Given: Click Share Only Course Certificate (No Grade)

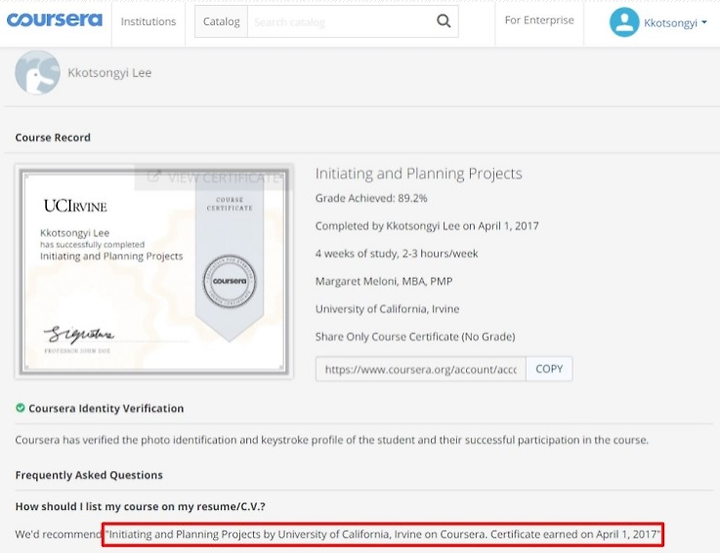Looking at the screenshot, I should pyautogui.click(x=415, y=337).
